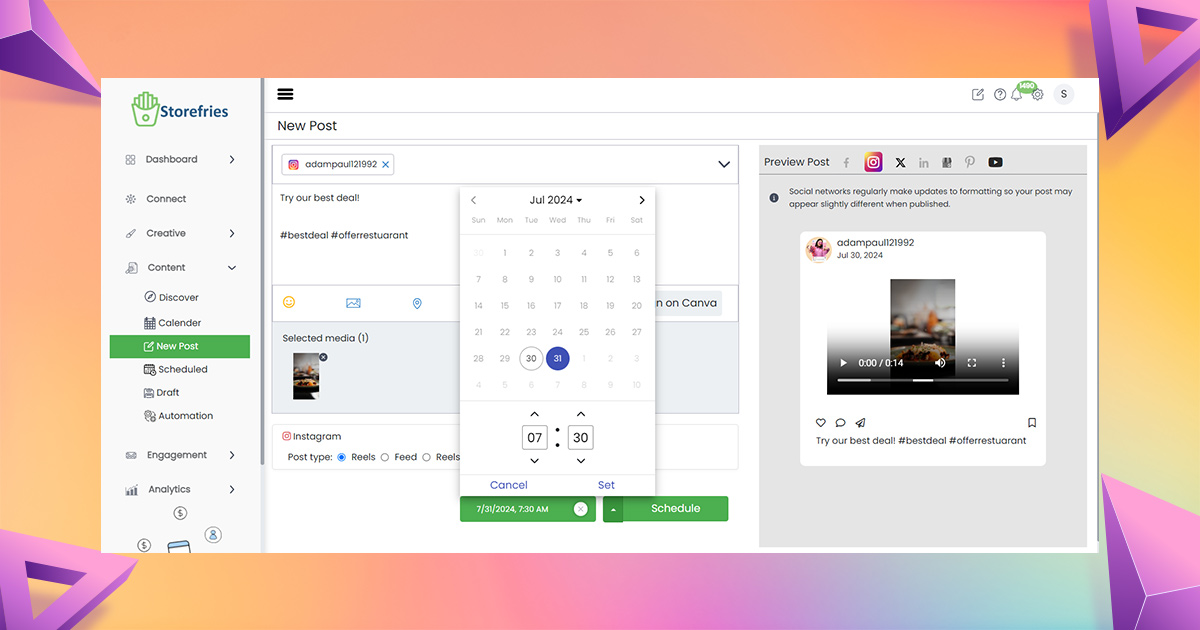Open the help question mark icon
The width and height of the screenshot is (1200, 630).
click(1000, 94)
